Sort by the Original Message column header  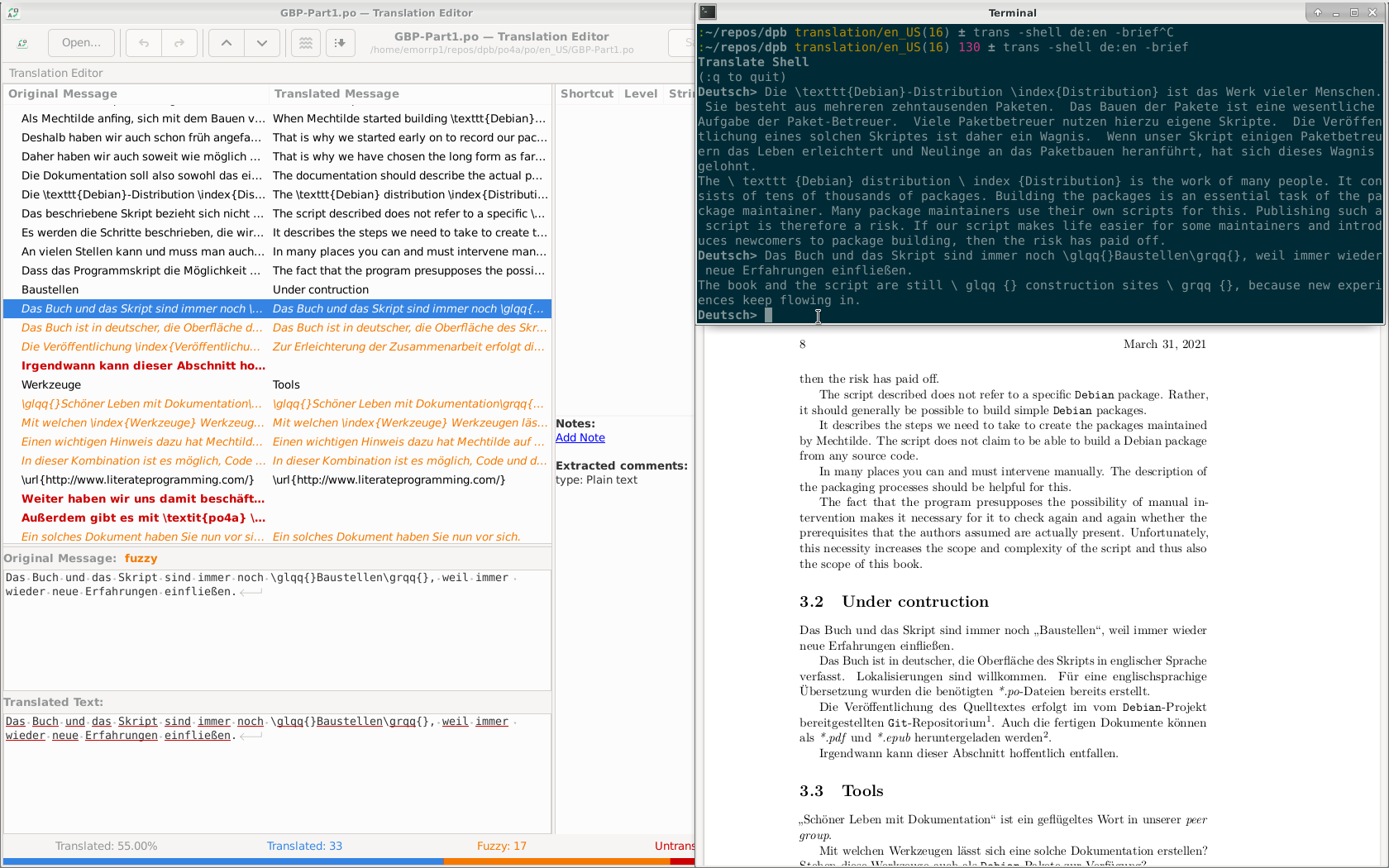pos(136,93)
